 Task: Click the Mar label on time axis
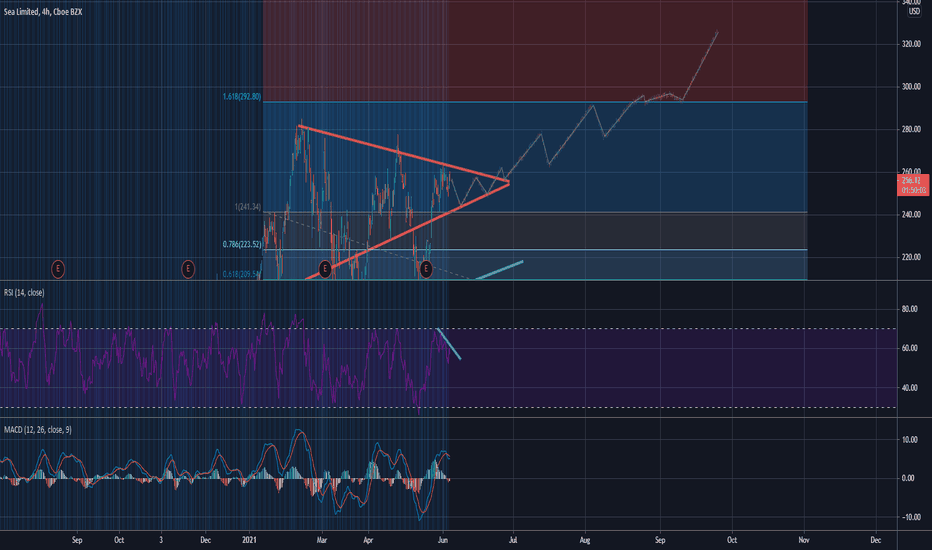[x=322, y=540]
